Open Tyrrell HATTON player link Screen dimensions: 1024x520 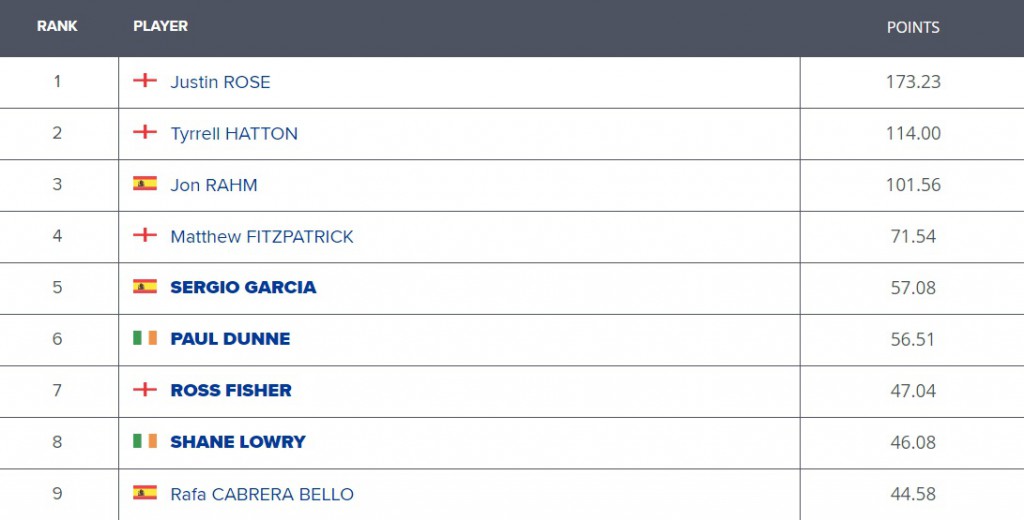coord(234,133)
